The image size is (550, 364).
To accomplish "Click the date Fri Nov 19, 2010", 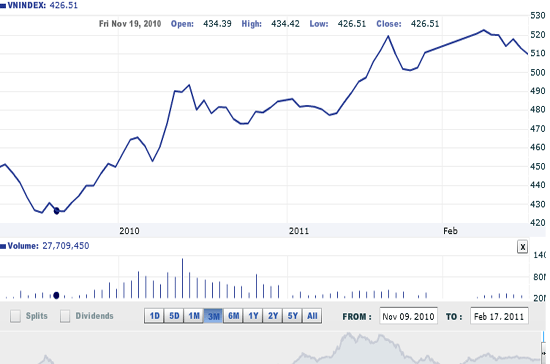I will pyautogui.click(x=130, y=24).
